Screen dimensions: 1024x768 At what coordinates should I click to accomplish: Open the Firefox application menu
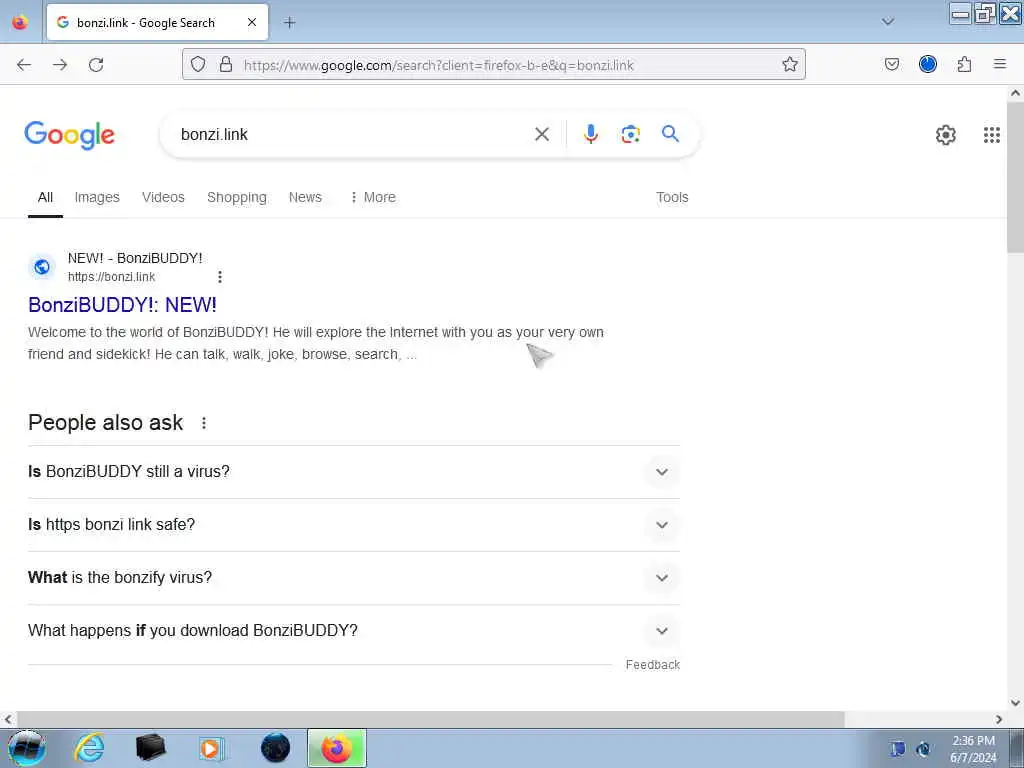[x=1000, y=64]
